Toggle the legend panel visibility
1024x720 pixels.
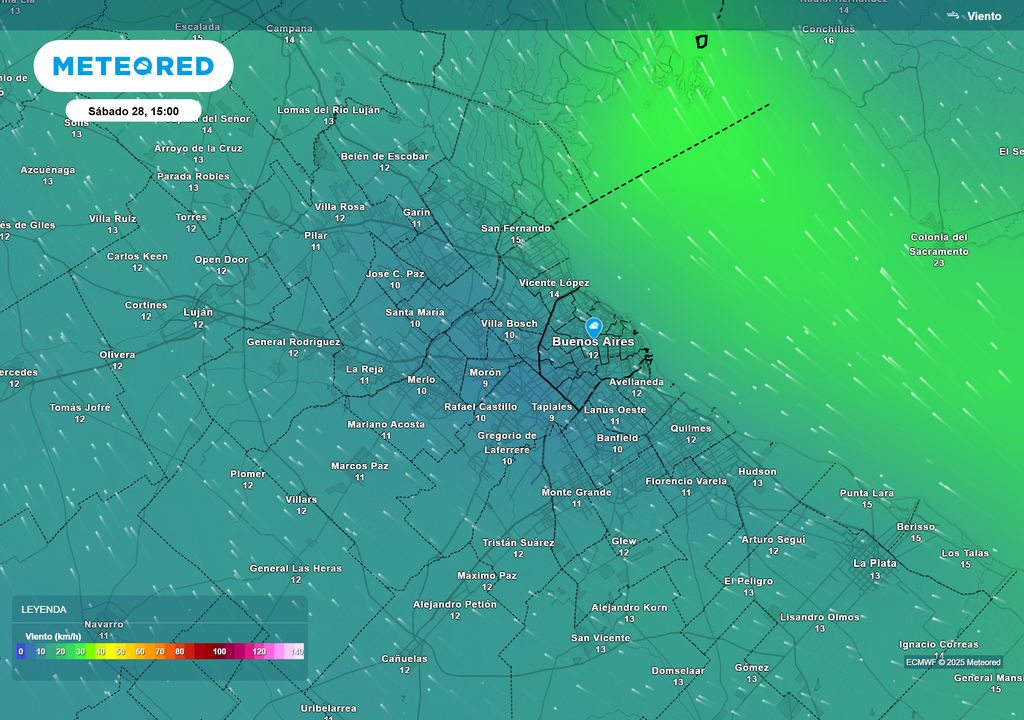coord(45,609)
